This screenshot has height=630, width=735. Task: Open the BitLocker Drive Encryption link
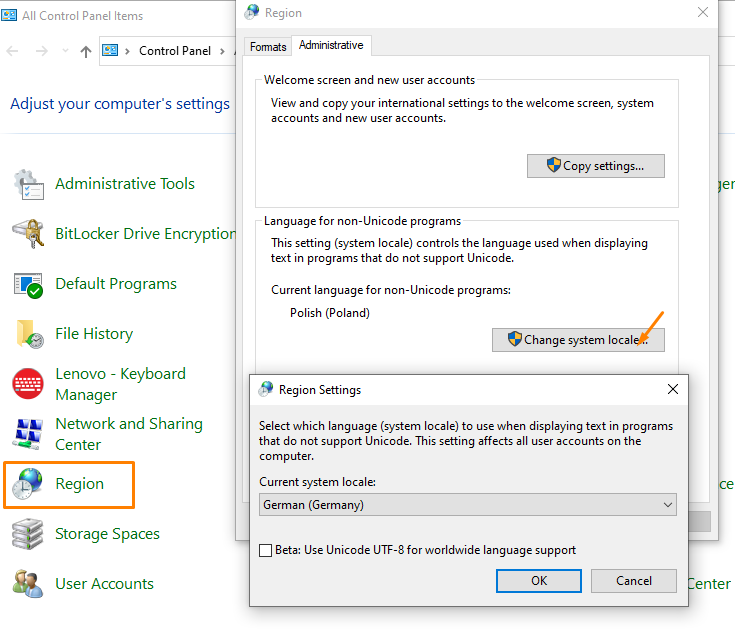click(x=145, y=233)
